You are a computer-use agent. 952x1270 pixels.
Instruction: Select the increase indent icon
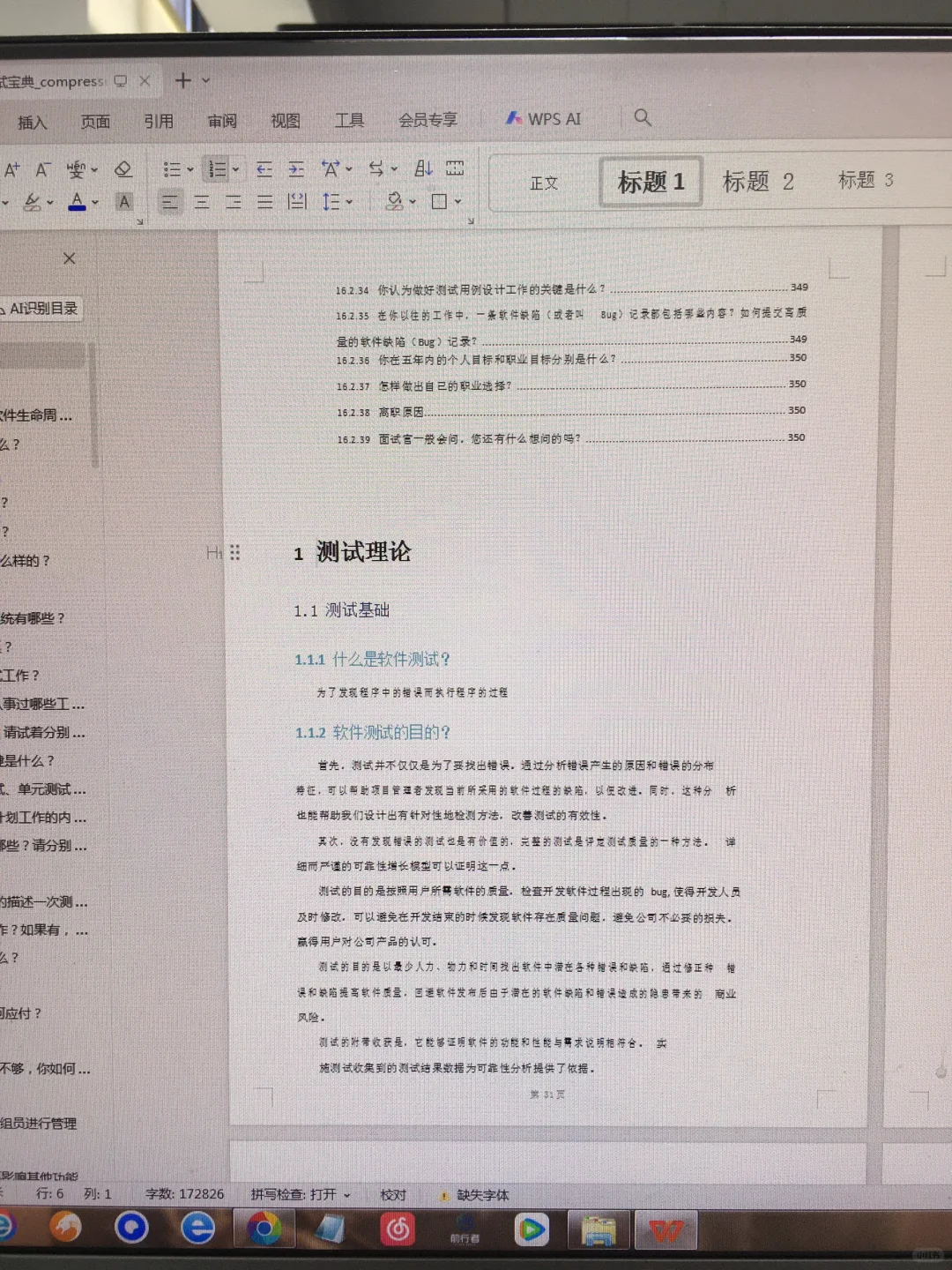pyautogui.click(x=294, y=169)
